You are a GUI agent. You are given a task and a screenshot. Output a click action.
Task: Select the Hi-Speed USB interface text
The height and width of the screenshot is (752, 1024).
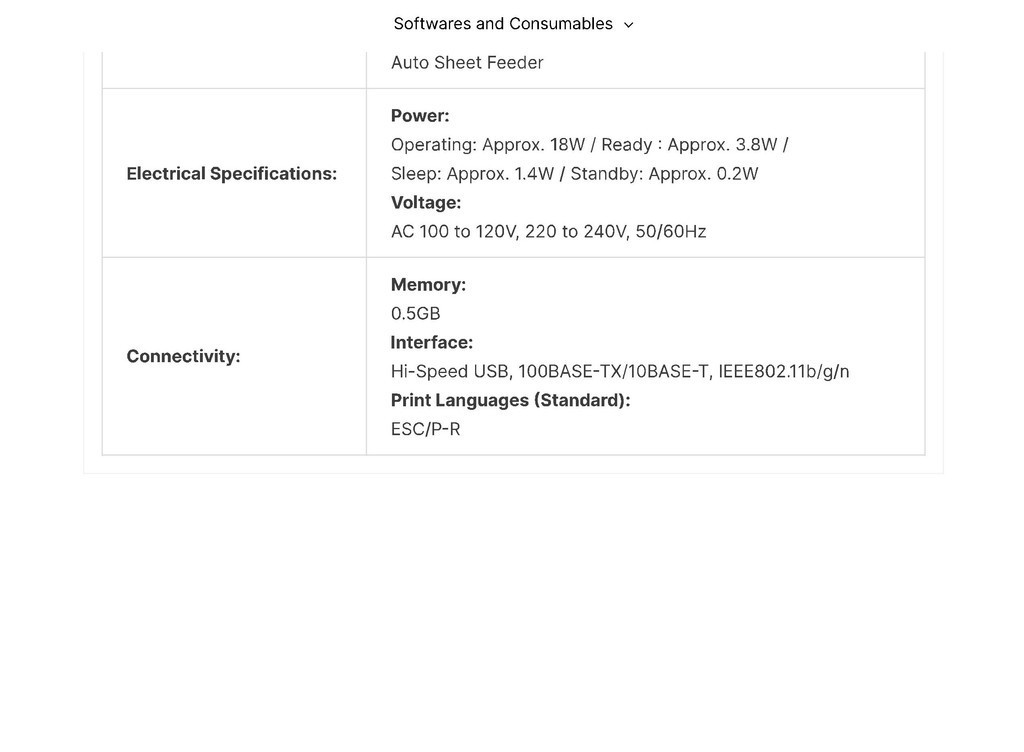pos(451,372)
